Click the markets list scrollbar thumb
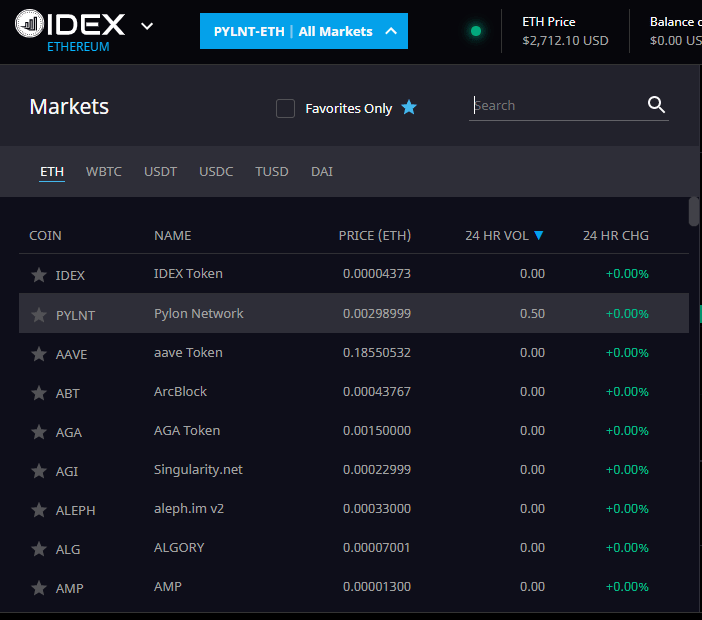The height and width of the screenshot is (620, 702). pyautogui.click(x=693, y=211)
